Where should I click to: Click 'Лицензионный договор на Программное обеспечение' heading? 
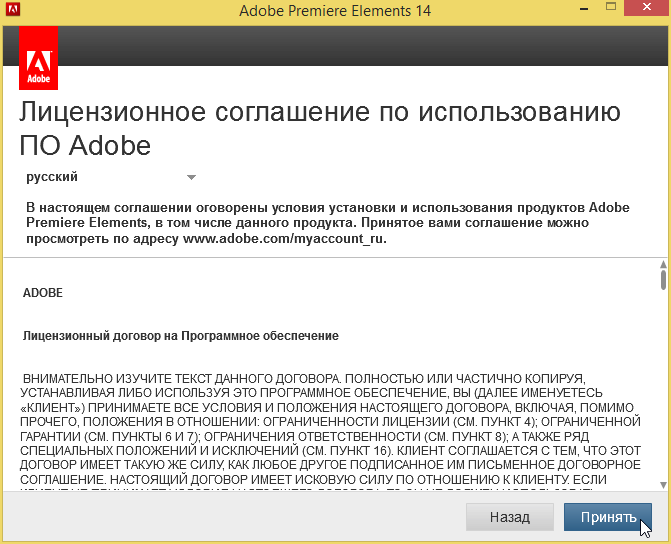tap(181, 336)
